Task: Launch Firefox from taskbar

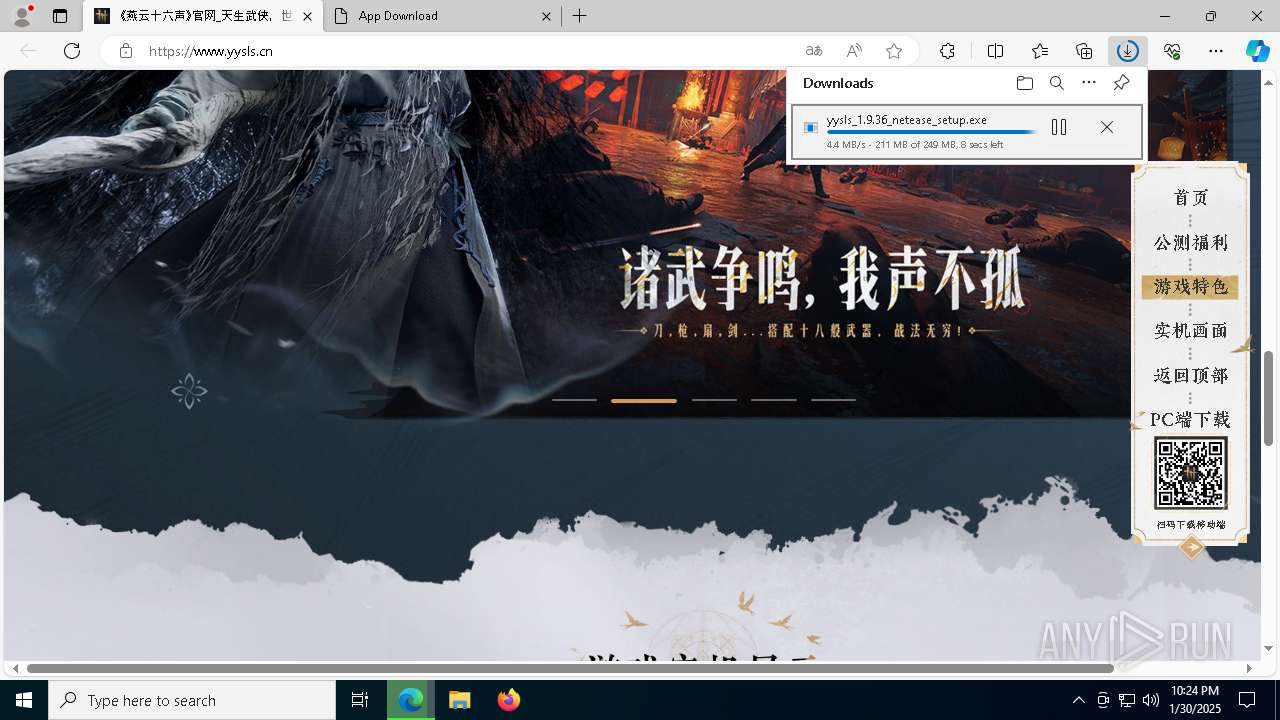Action: (x=508, y=700)
